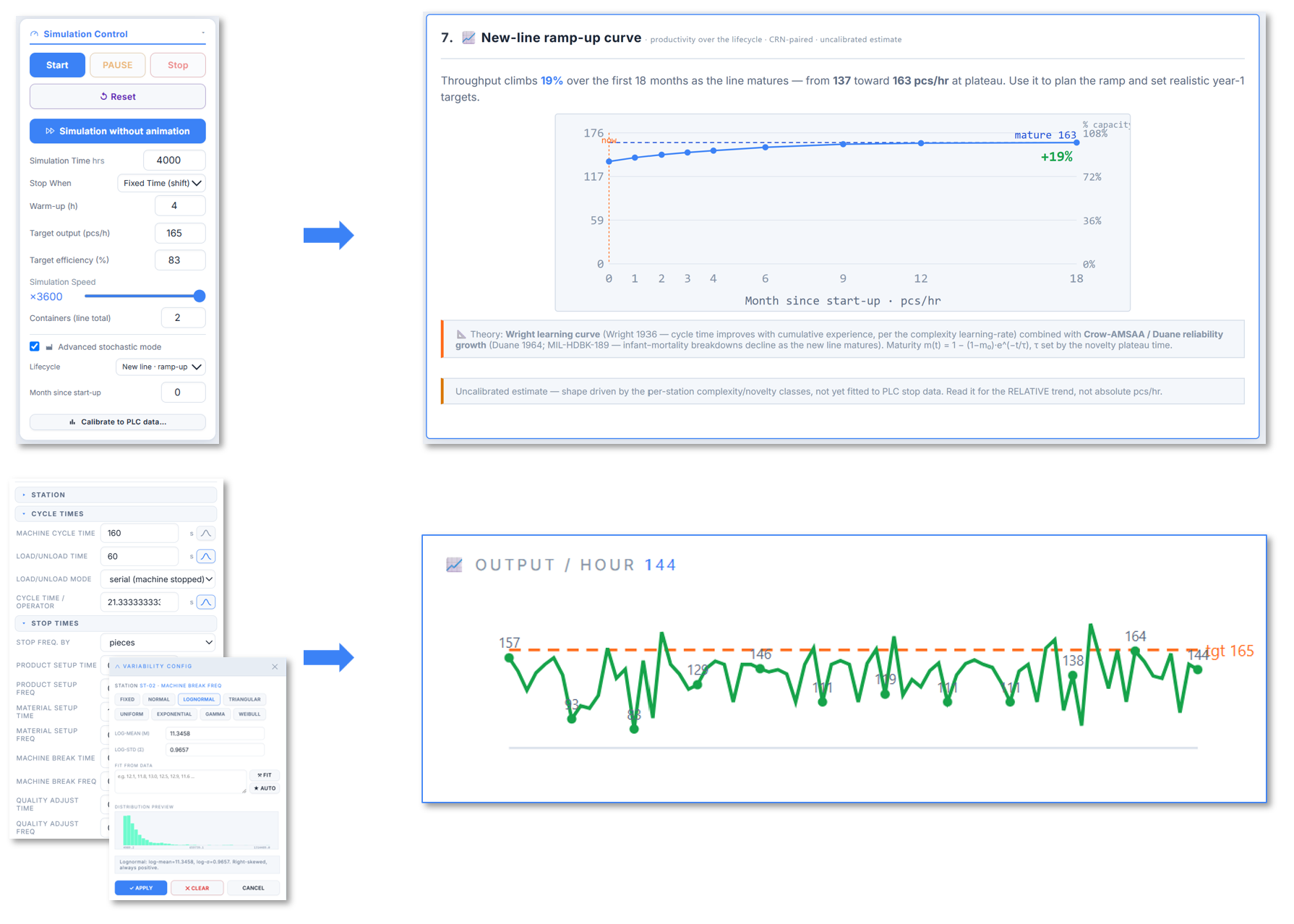Start the simulation

[57, 65]
